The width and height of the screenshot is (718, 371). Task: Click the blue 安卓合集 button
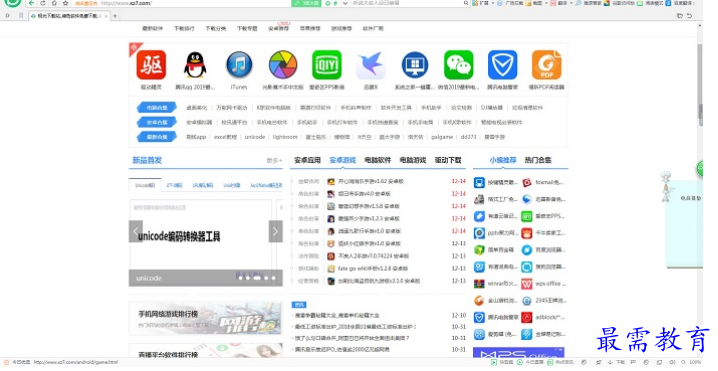coord(157,122)
